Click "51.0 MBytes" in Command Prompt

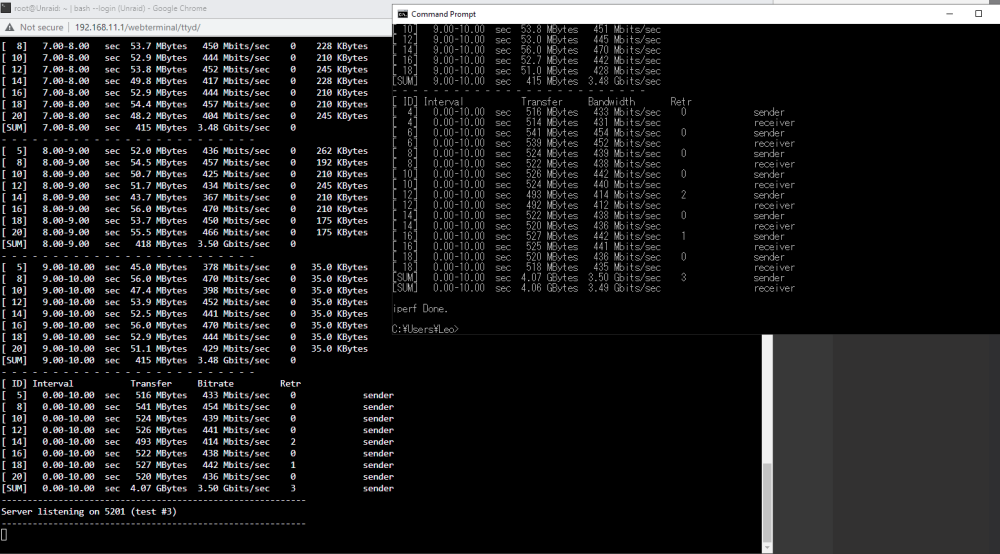pos(549,71)
